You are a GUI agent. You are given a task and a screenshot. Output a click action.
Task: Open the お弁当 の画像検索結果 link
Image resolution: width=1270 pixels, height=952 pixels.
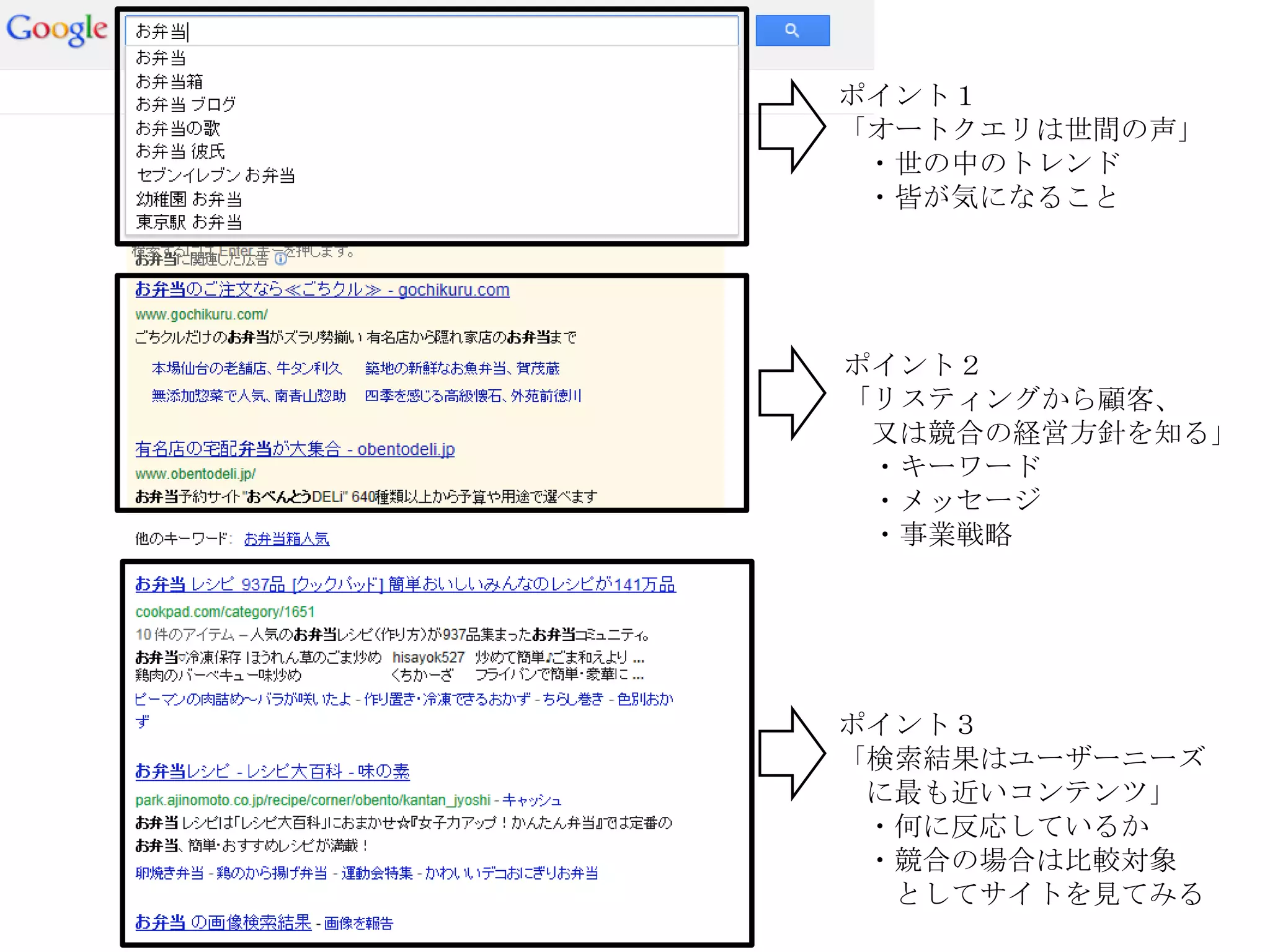223,922
